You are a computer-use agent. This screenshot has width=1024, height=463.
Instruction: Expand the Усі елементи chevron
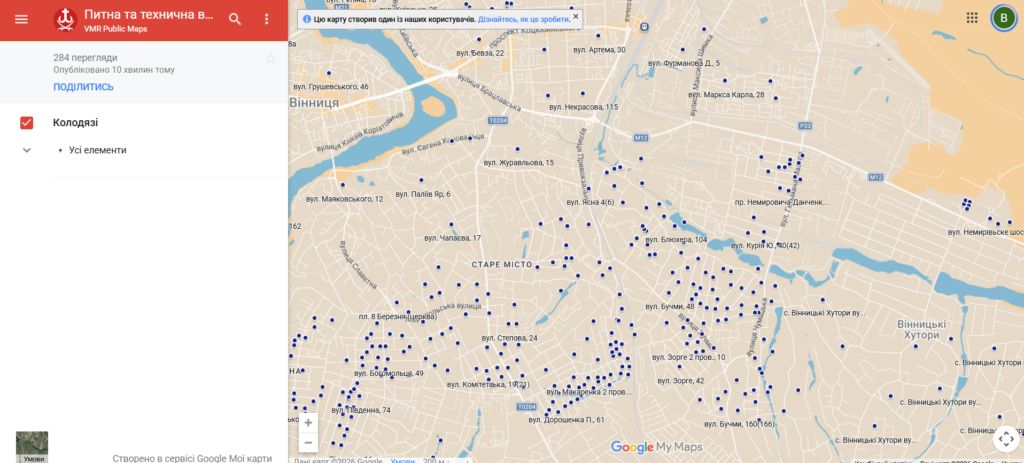click(x=27, y=150)
